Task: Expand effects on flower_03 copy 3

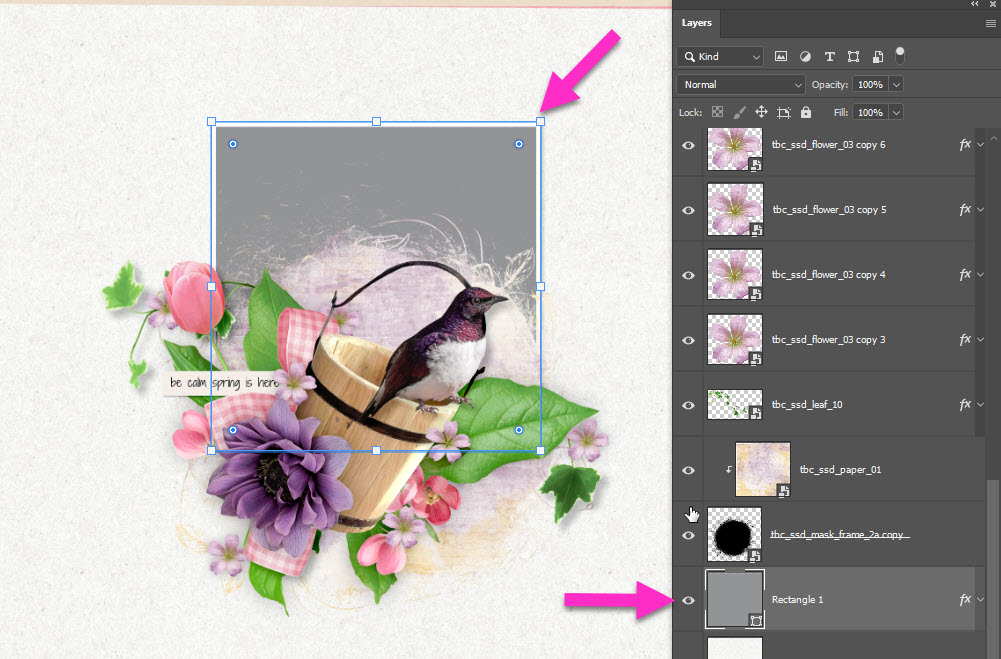Action: tap(981, 340)
